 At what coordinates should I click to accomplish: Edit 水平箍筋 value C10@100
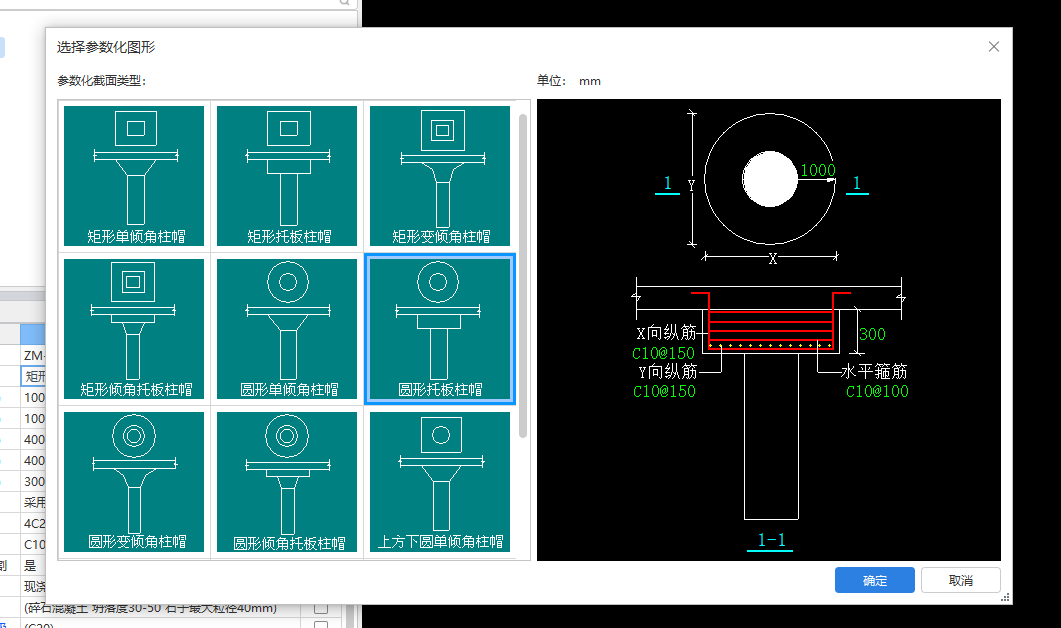pos(877,391)
